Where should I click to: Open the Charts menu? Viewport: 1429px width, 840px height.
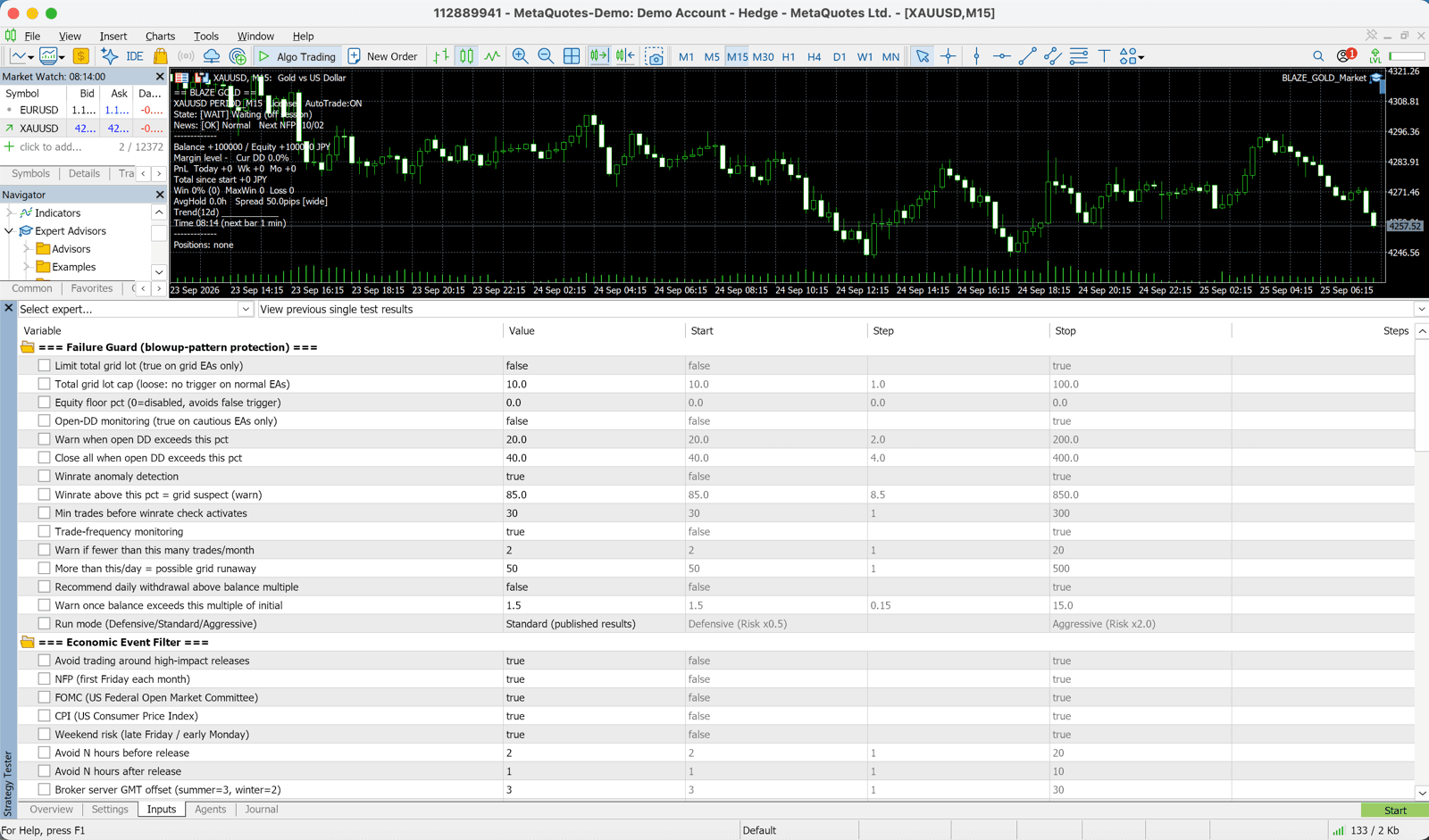160,37
